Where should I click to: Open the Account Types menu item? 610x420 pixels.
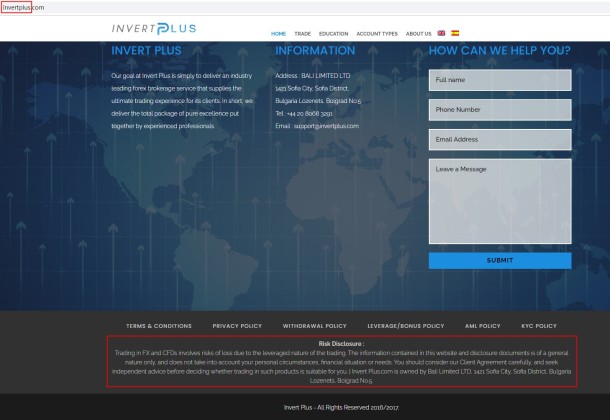click(x=377, y=34)
